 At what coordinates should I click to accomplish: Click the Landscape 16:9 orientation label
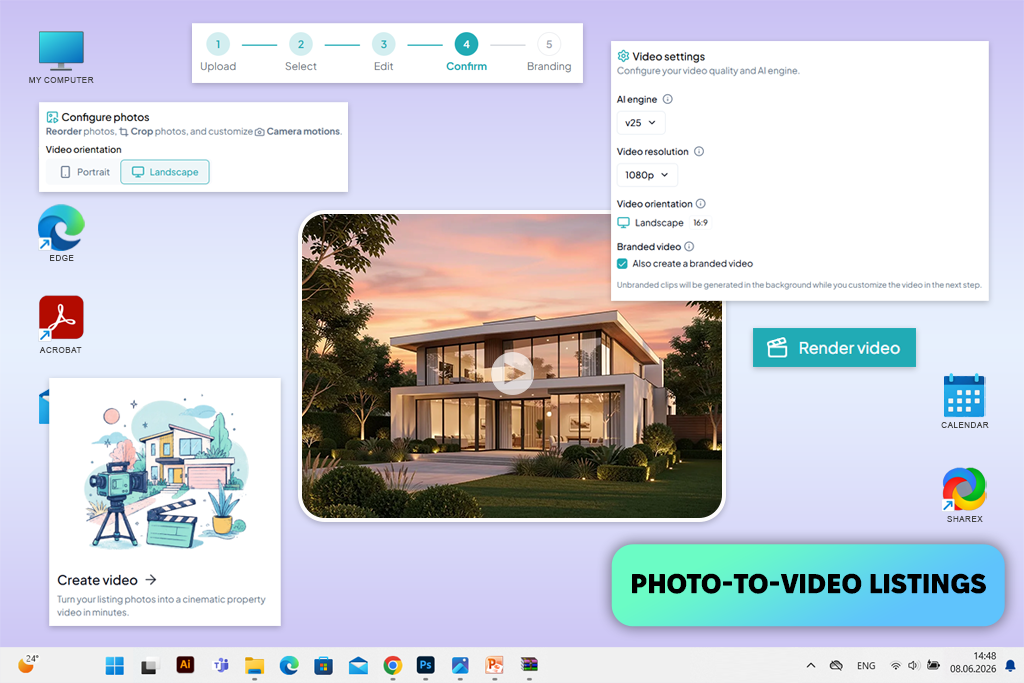(x=663, y=223)
